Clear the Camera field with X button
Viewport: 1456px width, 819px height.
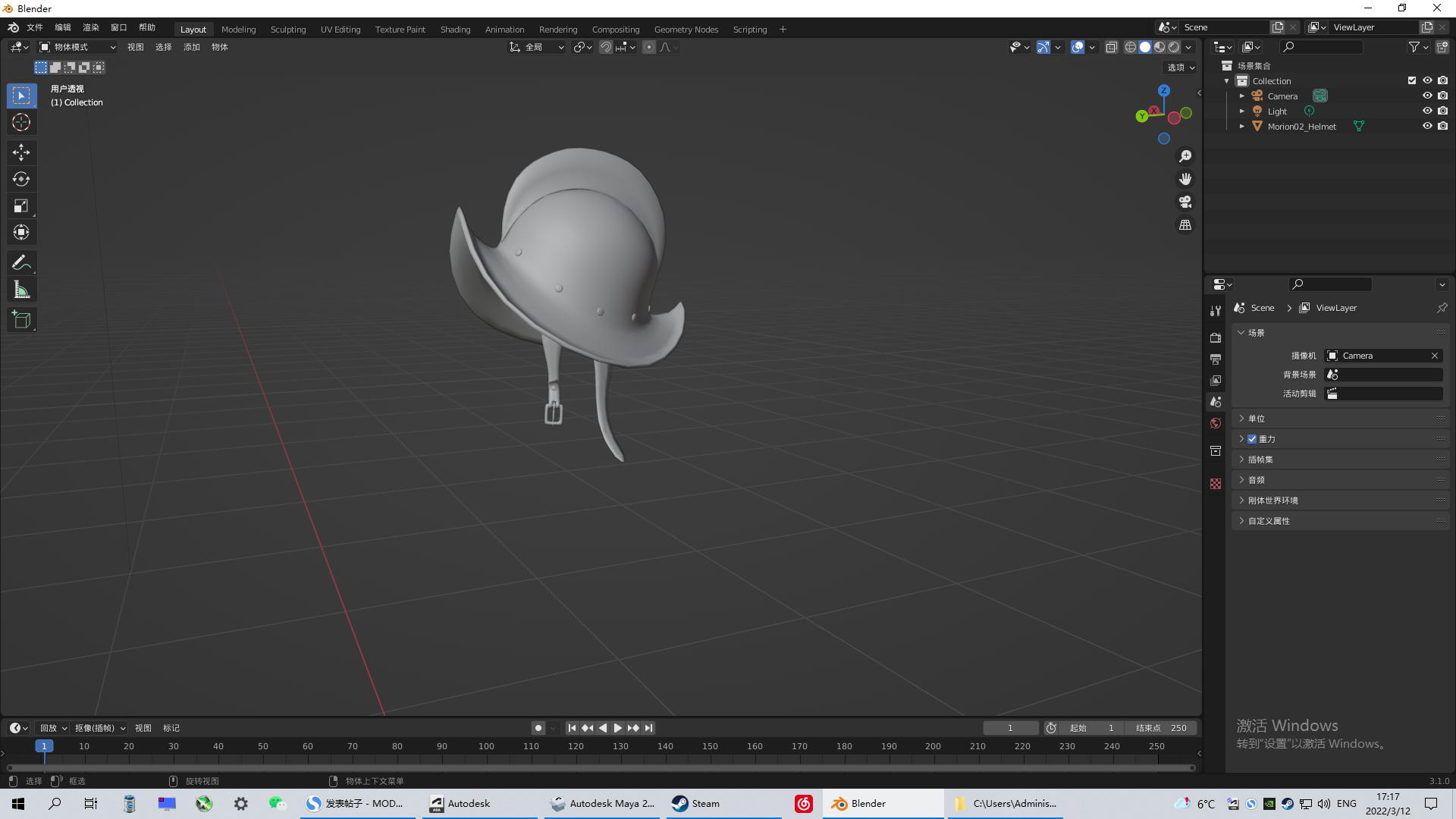coord(1435,356)
